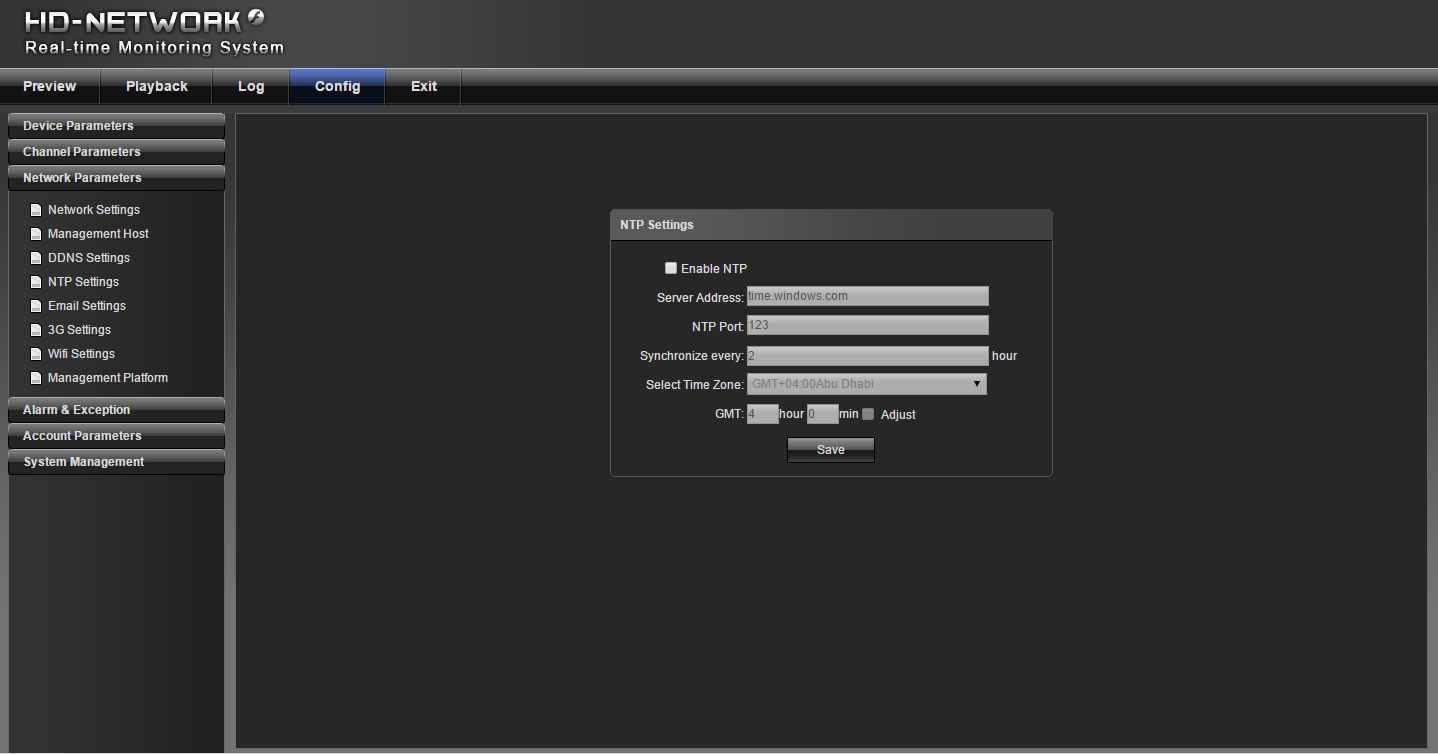Toggle the Adjust checkbox
1438x754 pixels.
[x=868, y=414]
